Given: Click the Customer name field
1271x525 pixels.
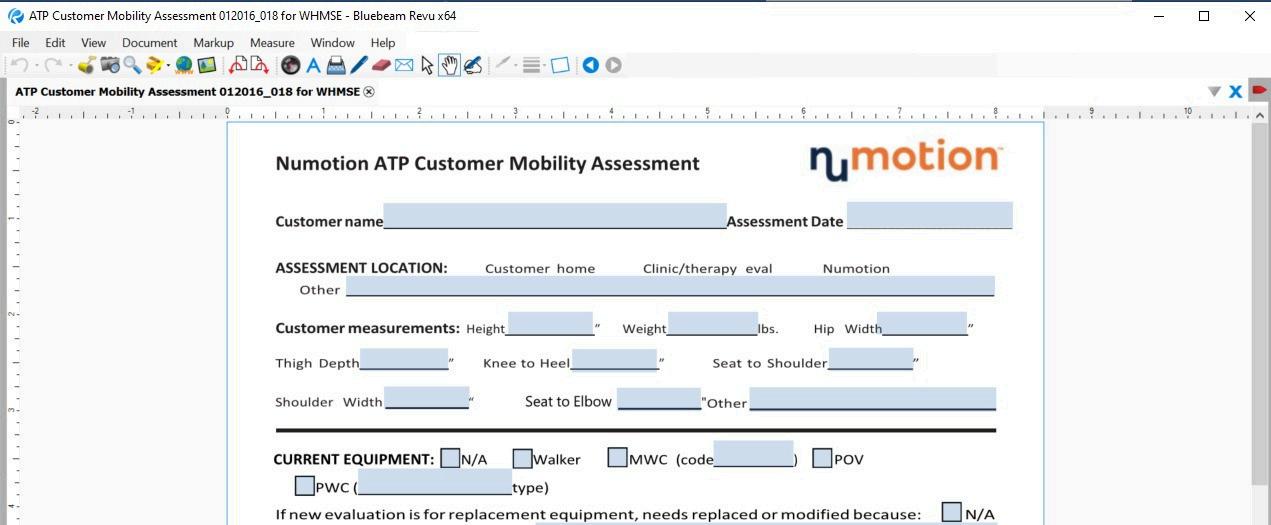Looking at the screenshot, I should (x=555, y=216).
